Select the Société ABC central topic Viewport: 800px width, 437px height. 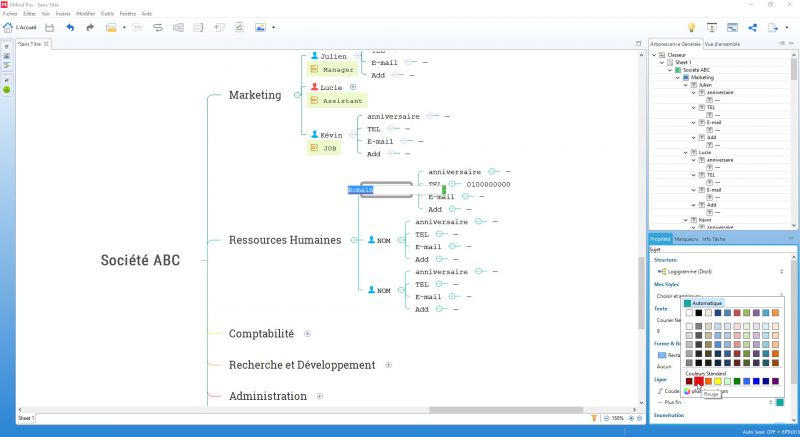click(140, 260)
